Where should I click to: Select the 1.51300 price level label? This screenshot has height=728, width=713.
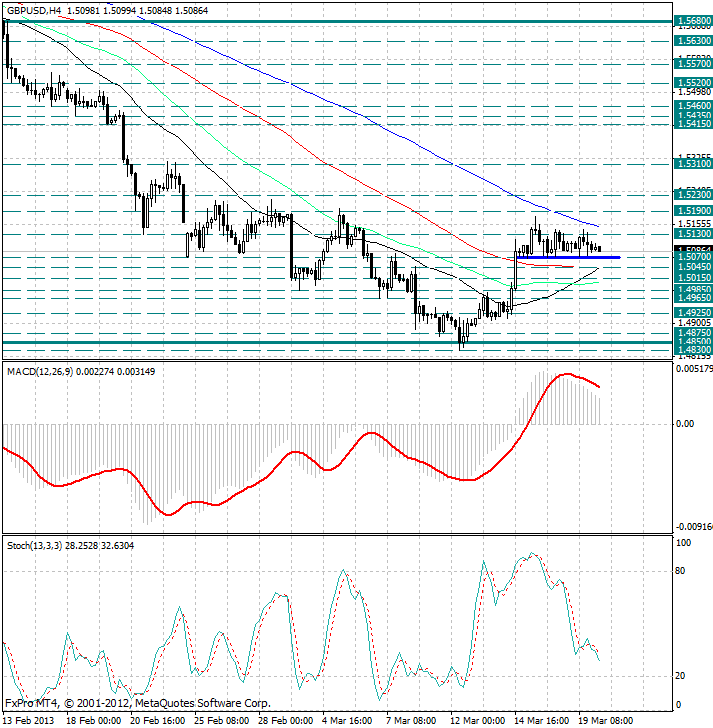click(x=693, y=234)
